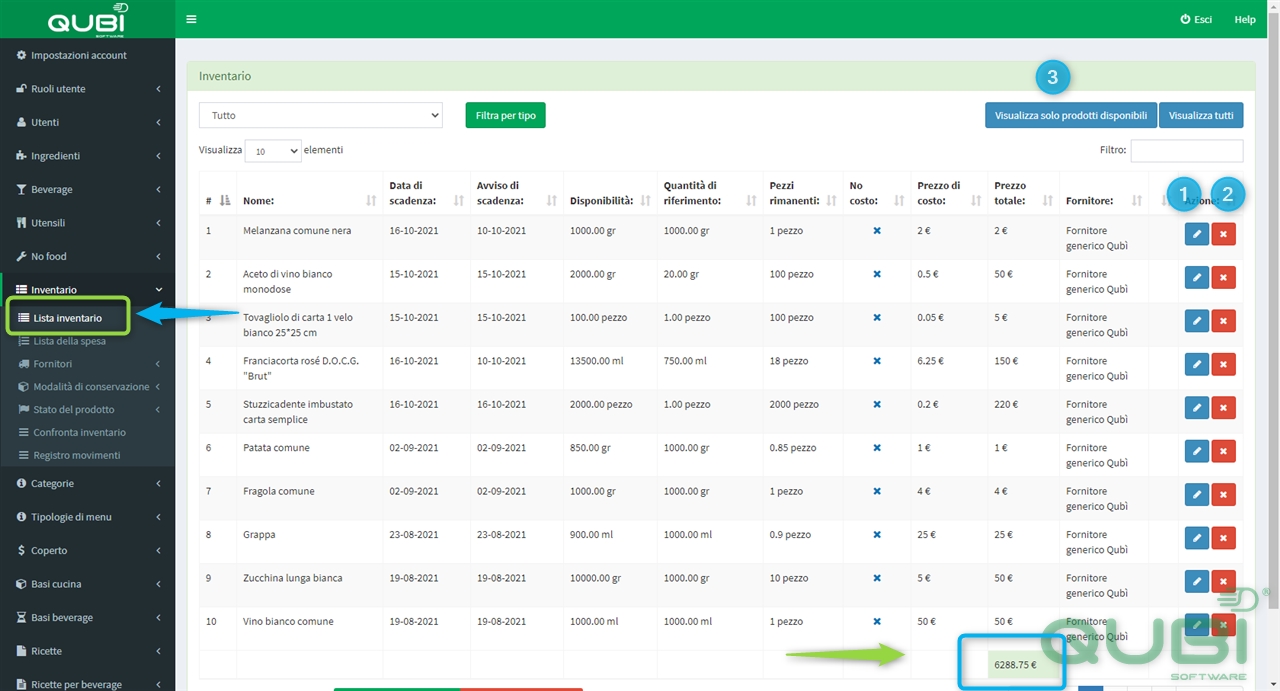The height and width of the screenshot is (691, 1280).
Task: Delete the Melanzana comune nera row
Action: point(1223,234)
